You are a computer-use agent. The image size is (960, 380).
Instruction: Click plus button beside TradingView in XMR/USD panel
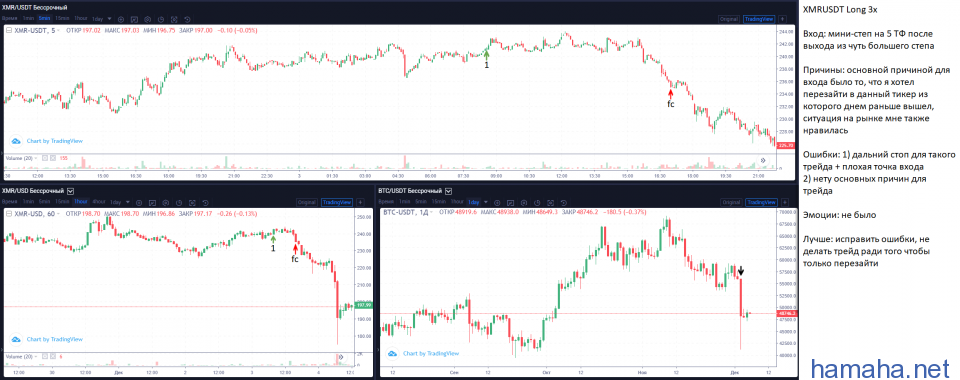pyautogui.click(x=361, y=202)
